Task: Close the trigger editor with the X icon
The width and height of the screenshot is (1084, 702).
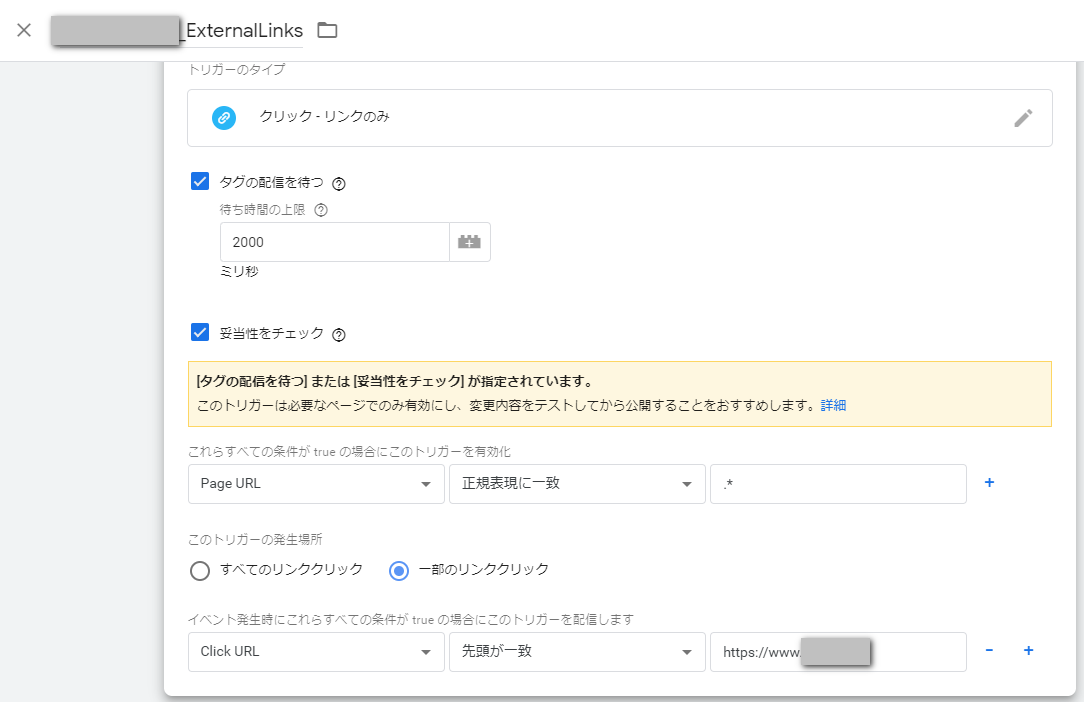Action: pos(24,30)
